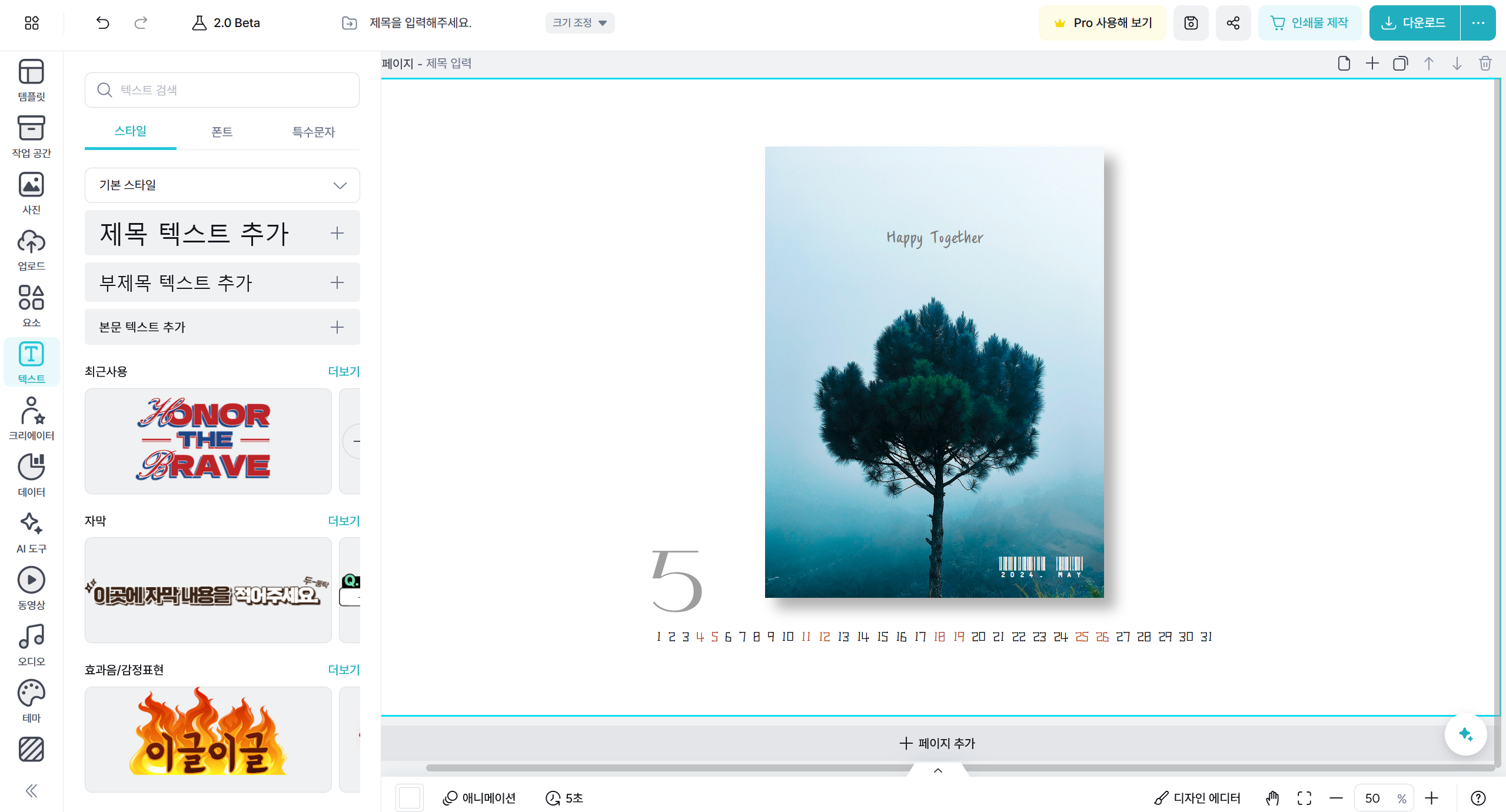Switch to the 특수문자 tab
The height and width of the screenshot is (812, 1506).
[313, 132]
